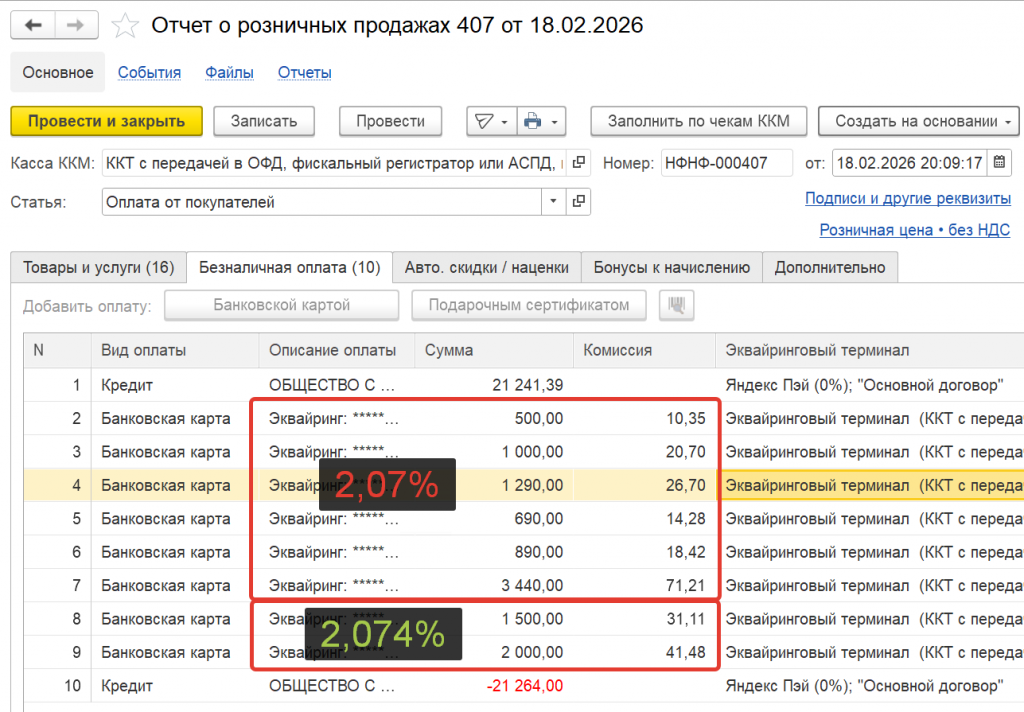Open the Касса ККМ field's open-form icon

pyautogui.click(x=579, y=163)
